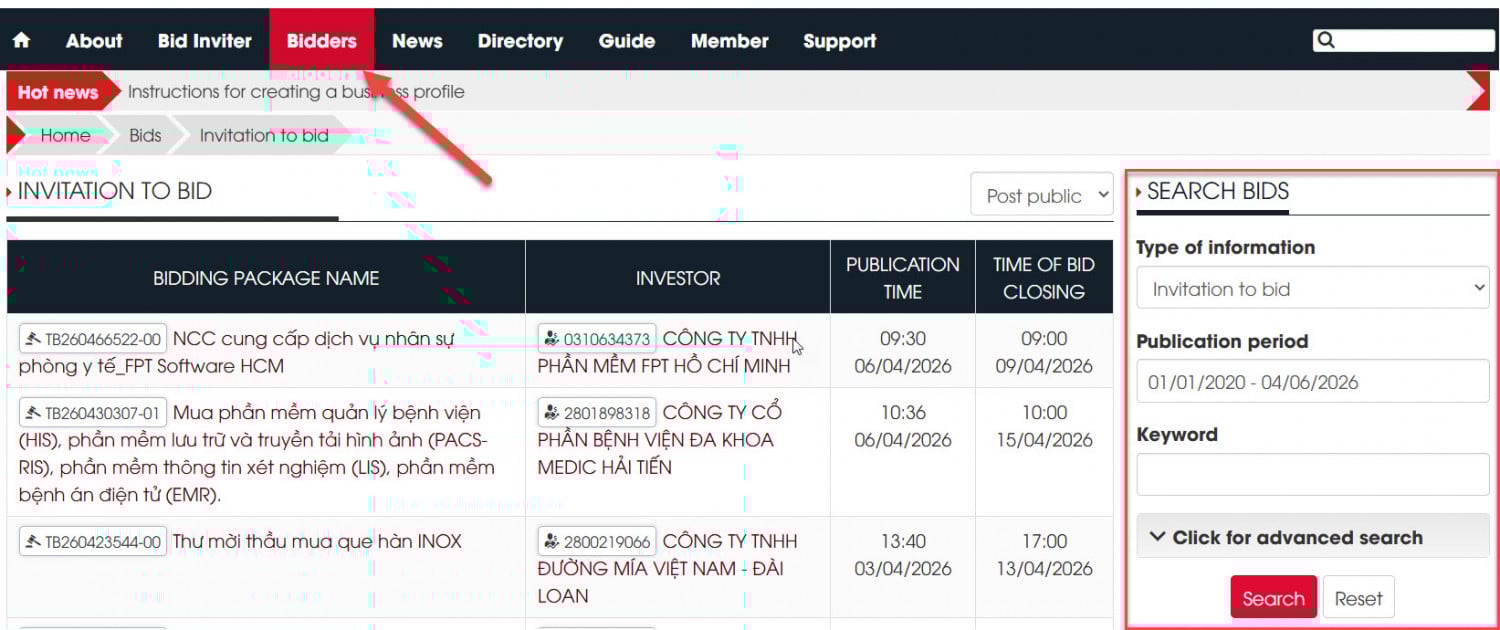Open the Post public sort dropdown
The image size is (1500, 630).
click(x=1042, y=195)
